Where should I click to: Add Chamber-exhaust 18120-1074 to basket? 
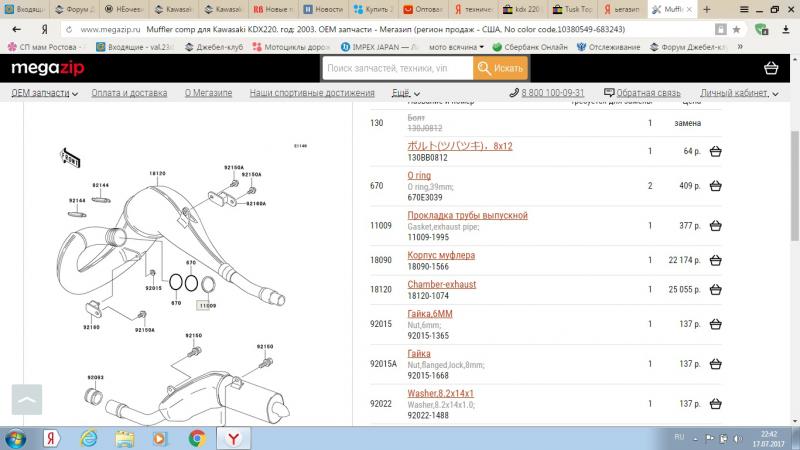point(716,290)
